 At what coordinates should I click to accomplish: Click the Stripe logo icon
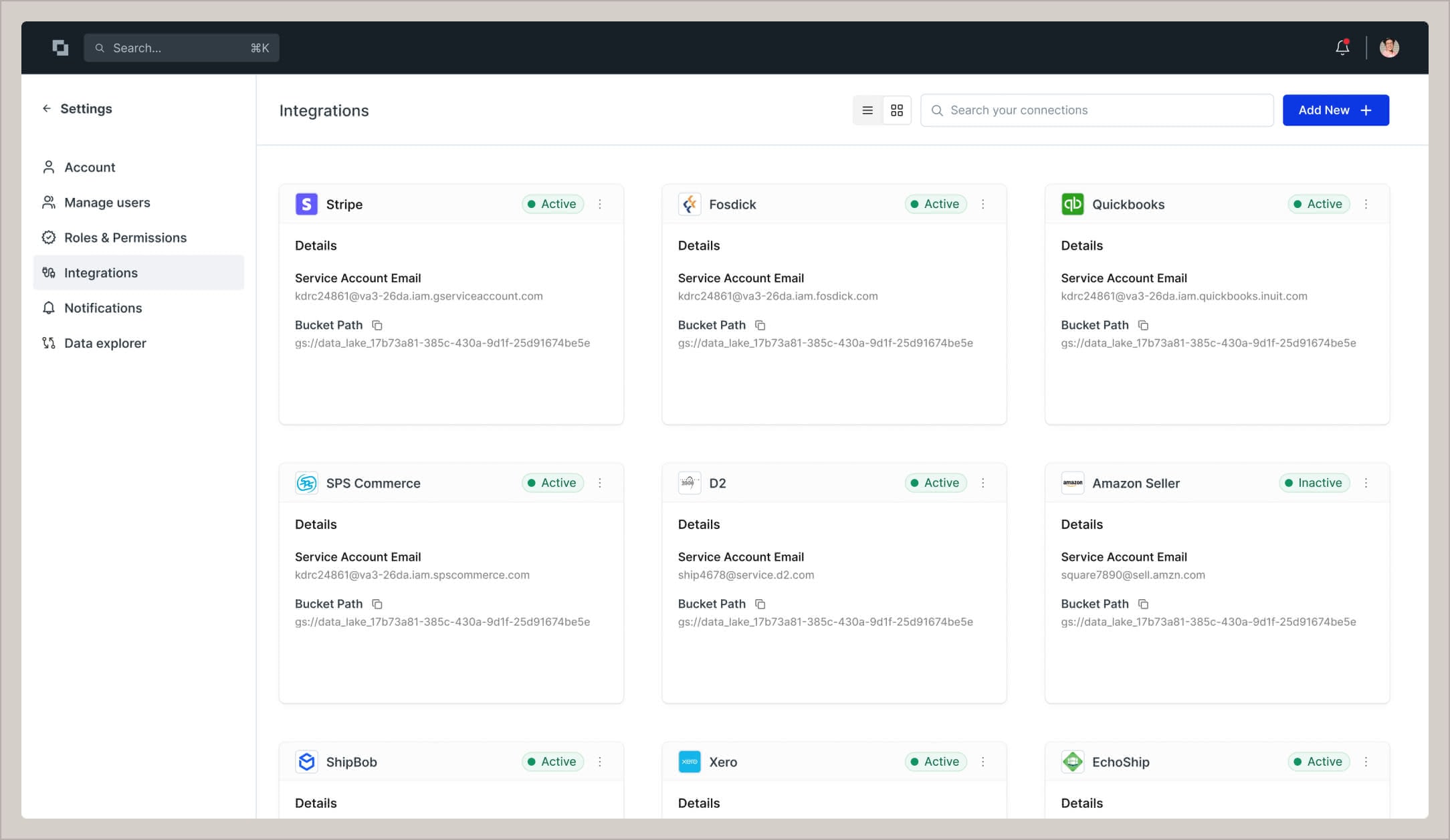coord(306,204)
